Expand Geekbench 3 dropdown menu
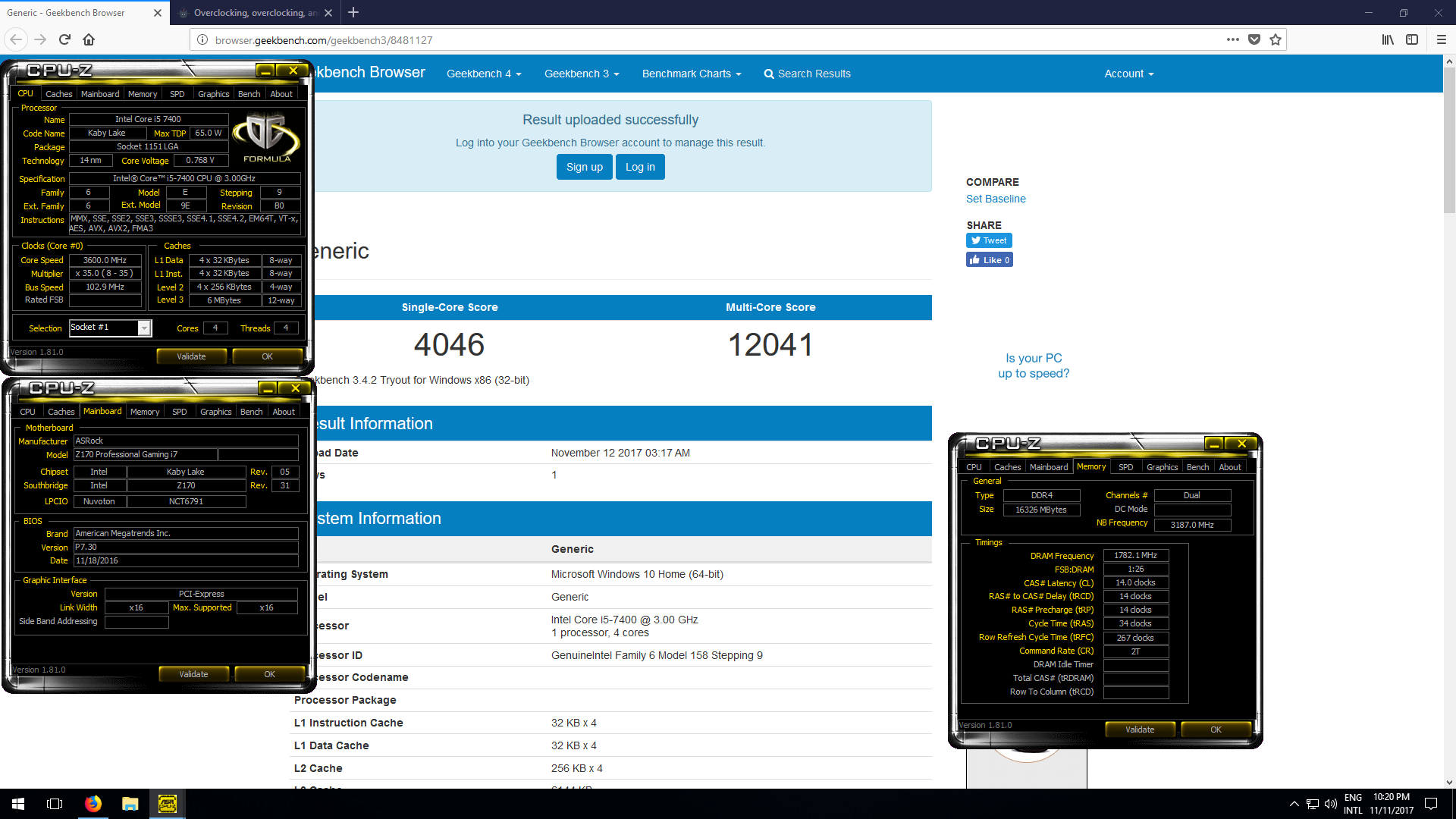Screen dimensions: 1456x819 (582, 74)
